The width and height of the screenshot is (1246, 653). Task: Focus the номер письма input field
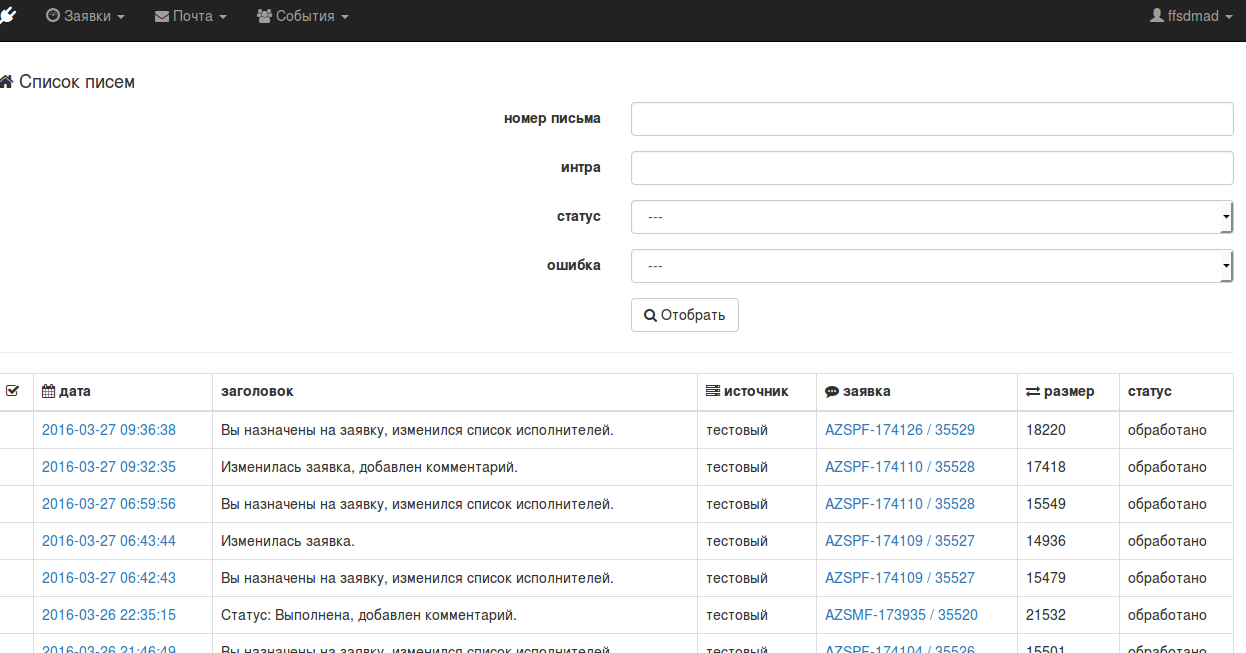click(931, 119)
